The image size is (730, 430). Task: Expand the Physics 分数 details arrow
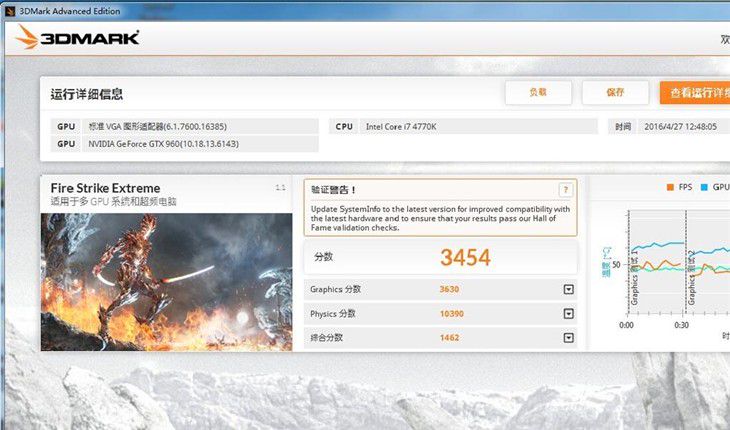point(568,314)
